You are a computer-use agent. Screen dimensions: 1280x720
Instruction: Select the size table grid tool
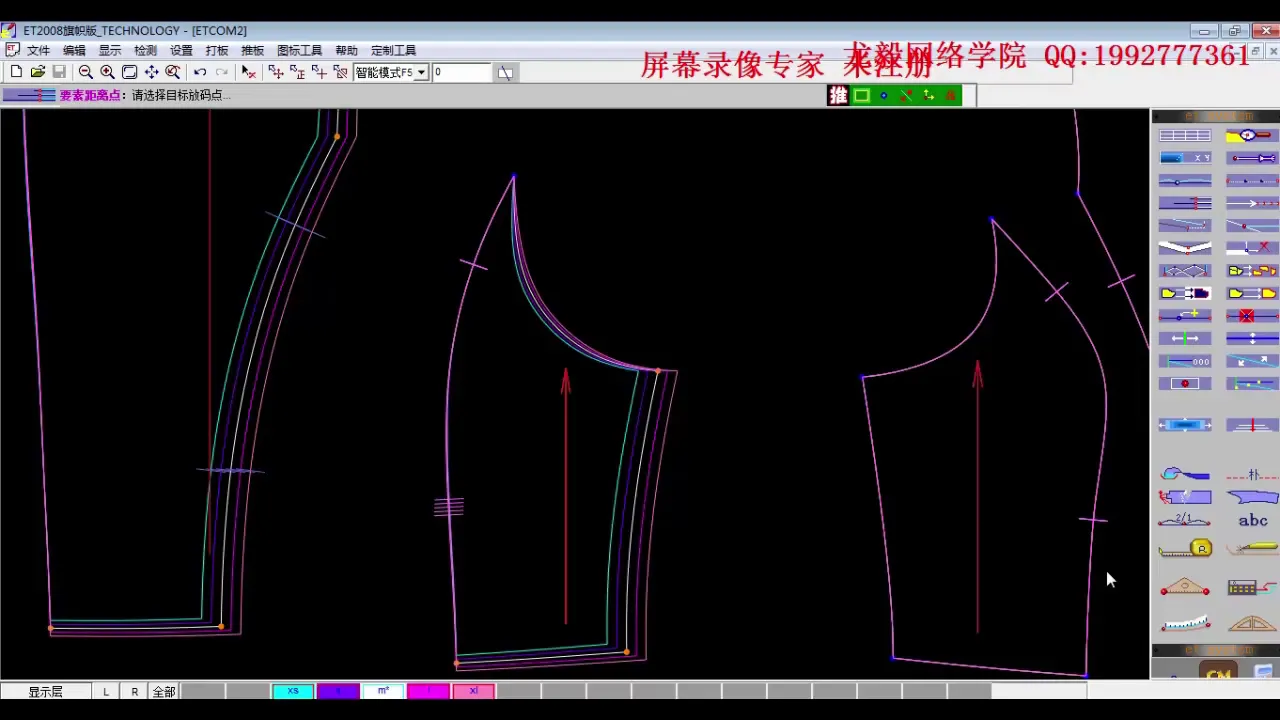(1185, 136)
